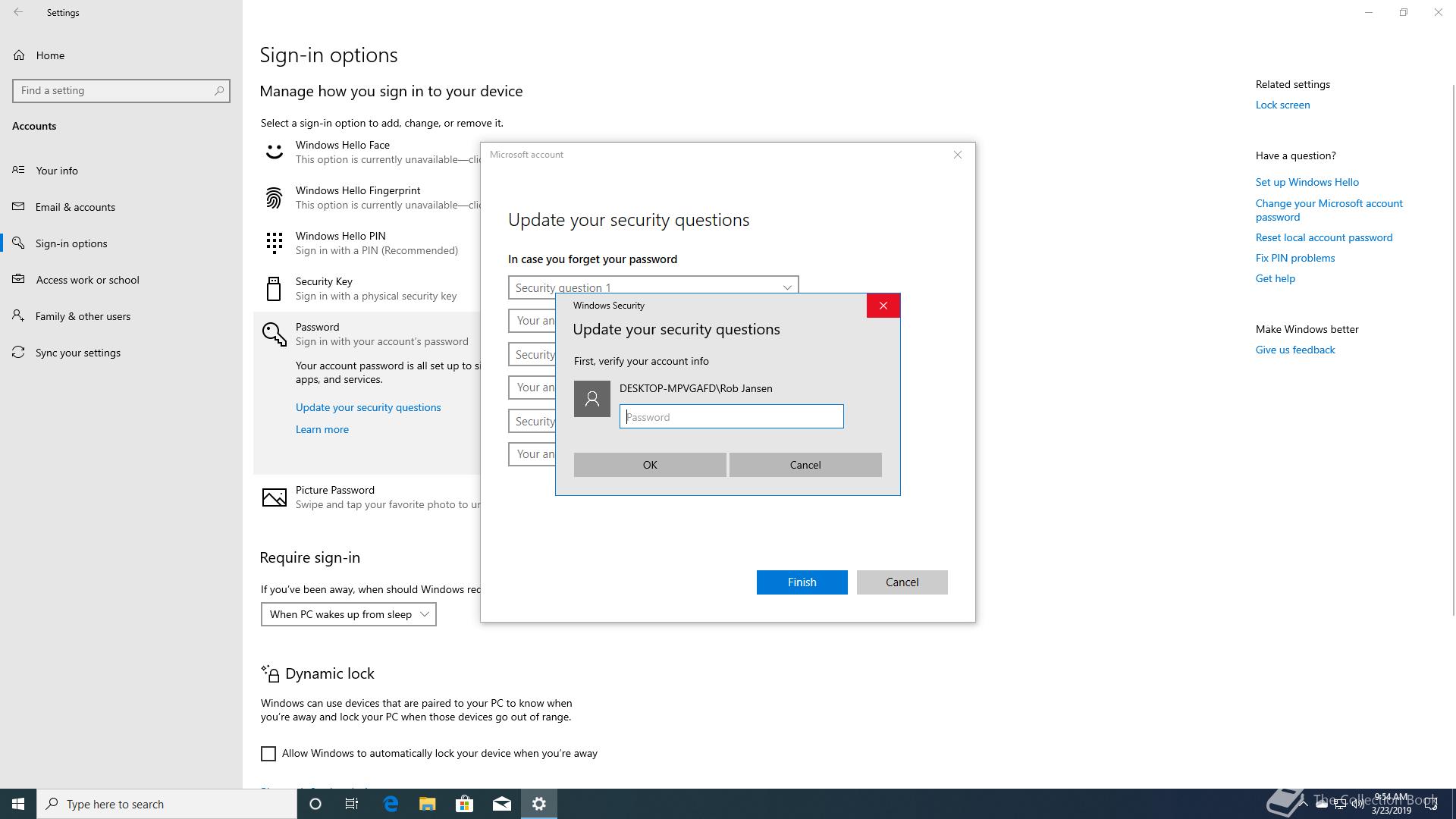Click the Security Key option title

[x=324, y=281]
